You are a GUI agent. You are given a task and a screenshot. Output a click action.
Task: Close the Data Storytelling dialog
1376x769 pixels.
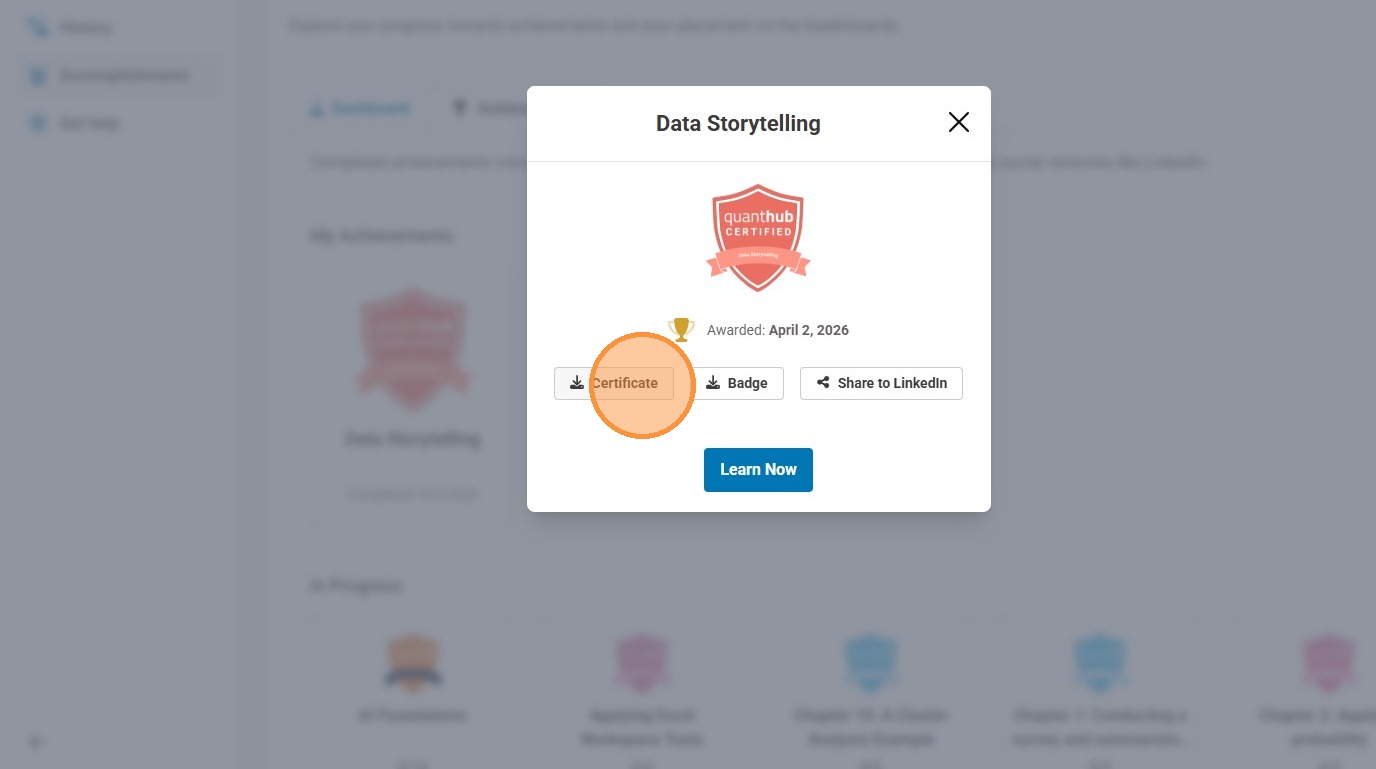pos(958,122)
